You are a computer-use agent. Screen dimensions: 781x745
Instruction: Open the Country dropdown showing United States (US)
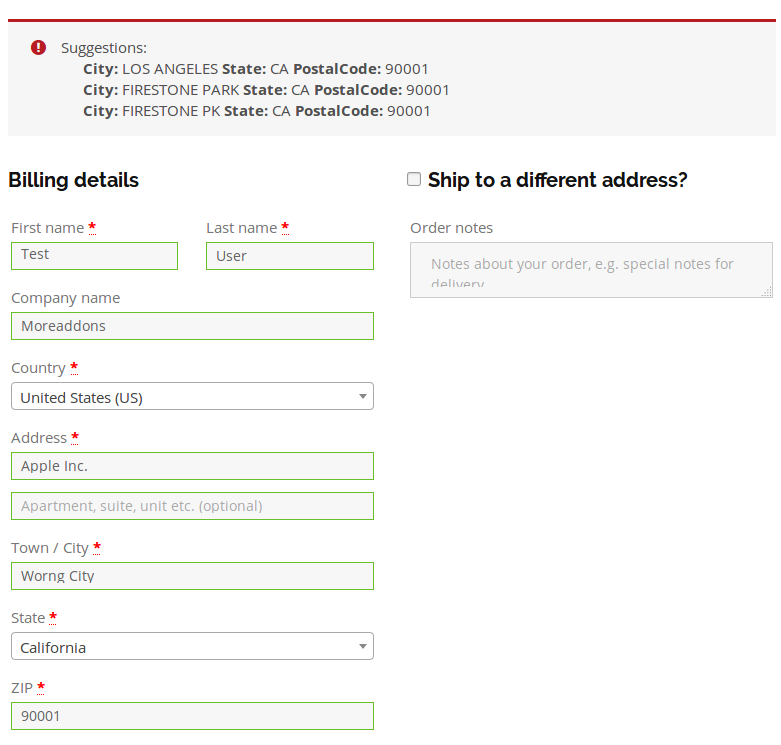click(x=192, y=396)
